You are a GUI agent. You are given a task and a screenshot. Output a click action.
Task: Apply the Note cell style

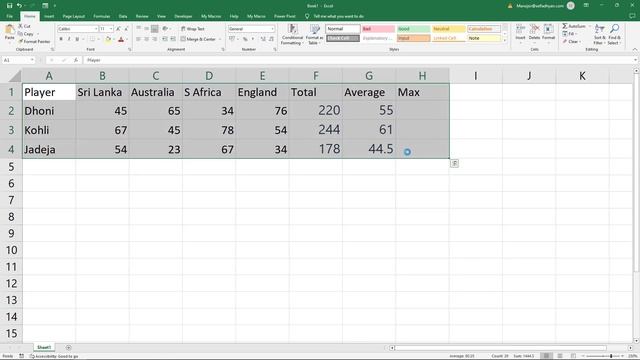(484, 38)
